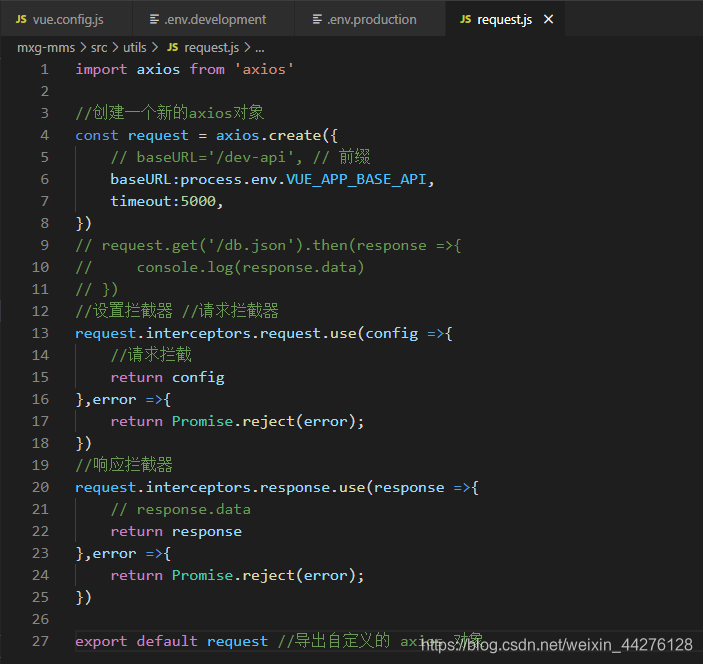The width and height of the screenshot is (703, 664).
Task: Click 'import' keyword on line 1
Action: click(x=101, y=69)
